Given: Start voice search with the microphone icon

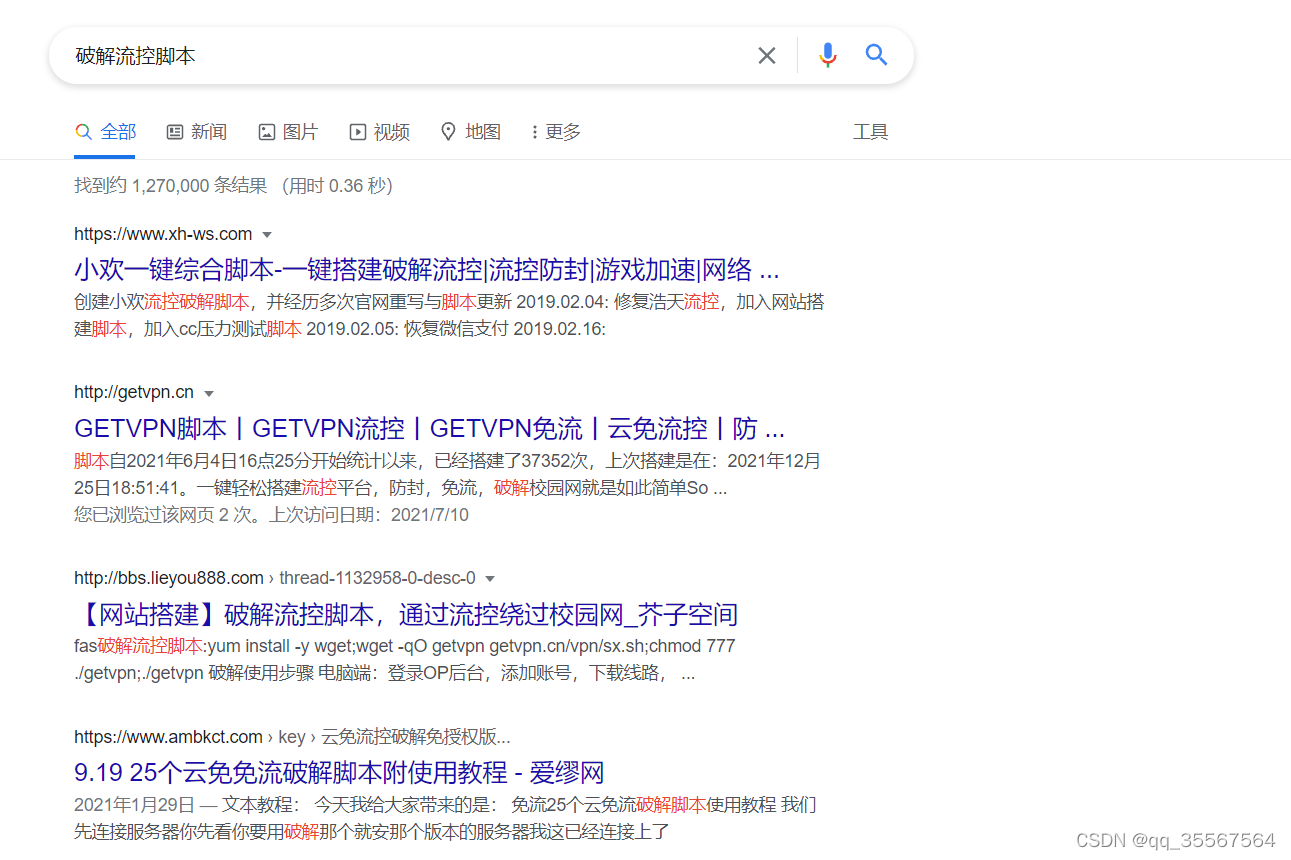Looking at the screenshot, I should [x=827, y=55].
